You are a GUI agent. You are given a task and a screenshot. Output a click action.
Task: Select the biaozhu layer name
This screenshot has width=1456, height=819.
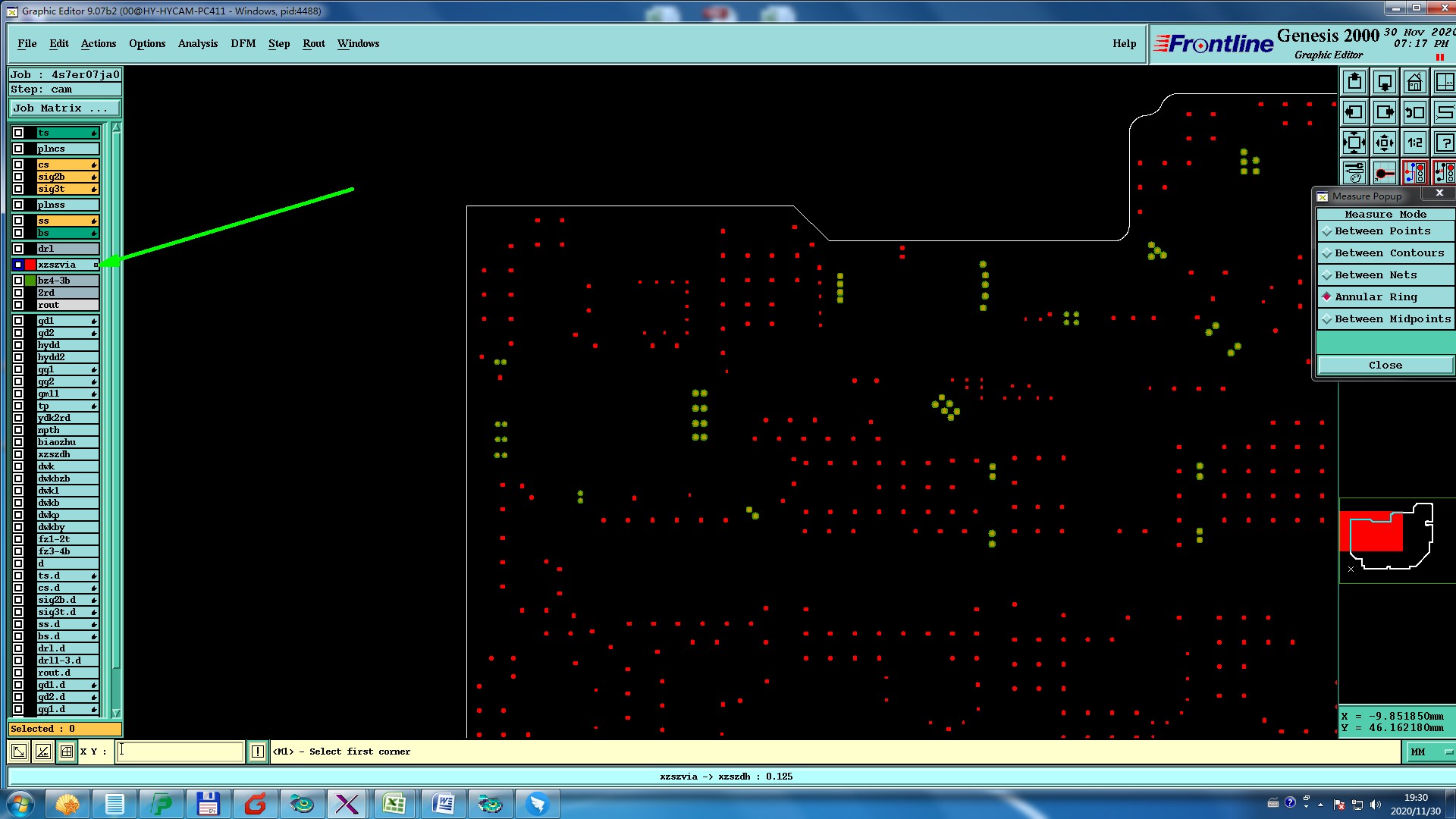pyautogui.click(x=67, y=442)
